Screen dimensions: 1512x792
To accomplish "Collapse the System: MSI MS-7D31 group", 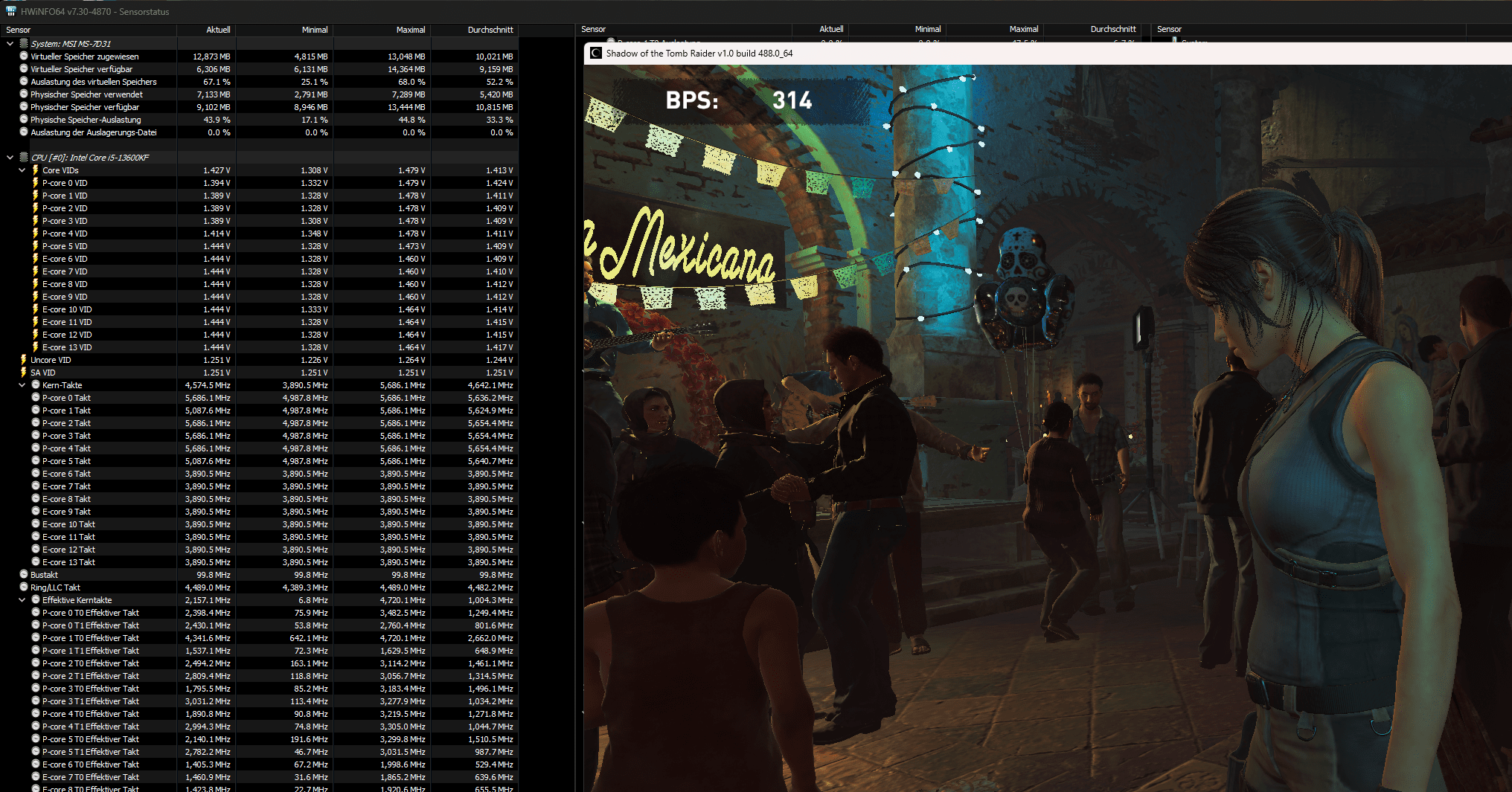I will coord(10,43).
